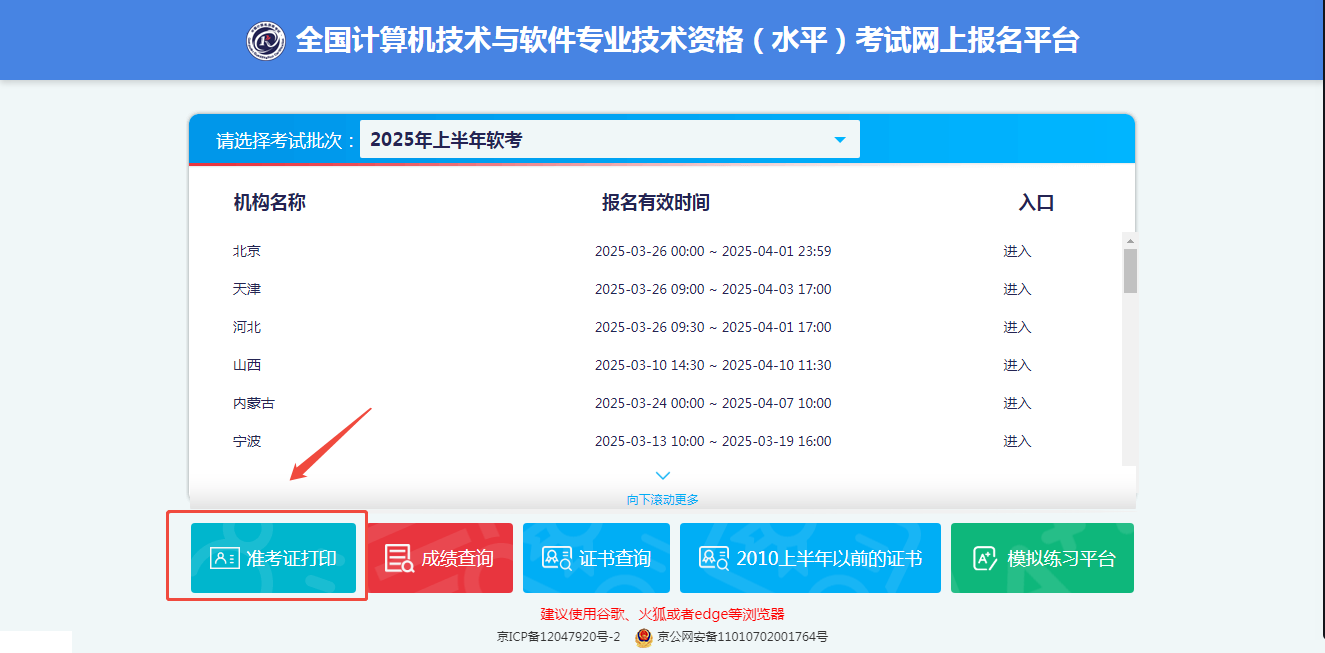Click 进入 link for 山西
The image size is (1325, 653).
[1017, 365]
